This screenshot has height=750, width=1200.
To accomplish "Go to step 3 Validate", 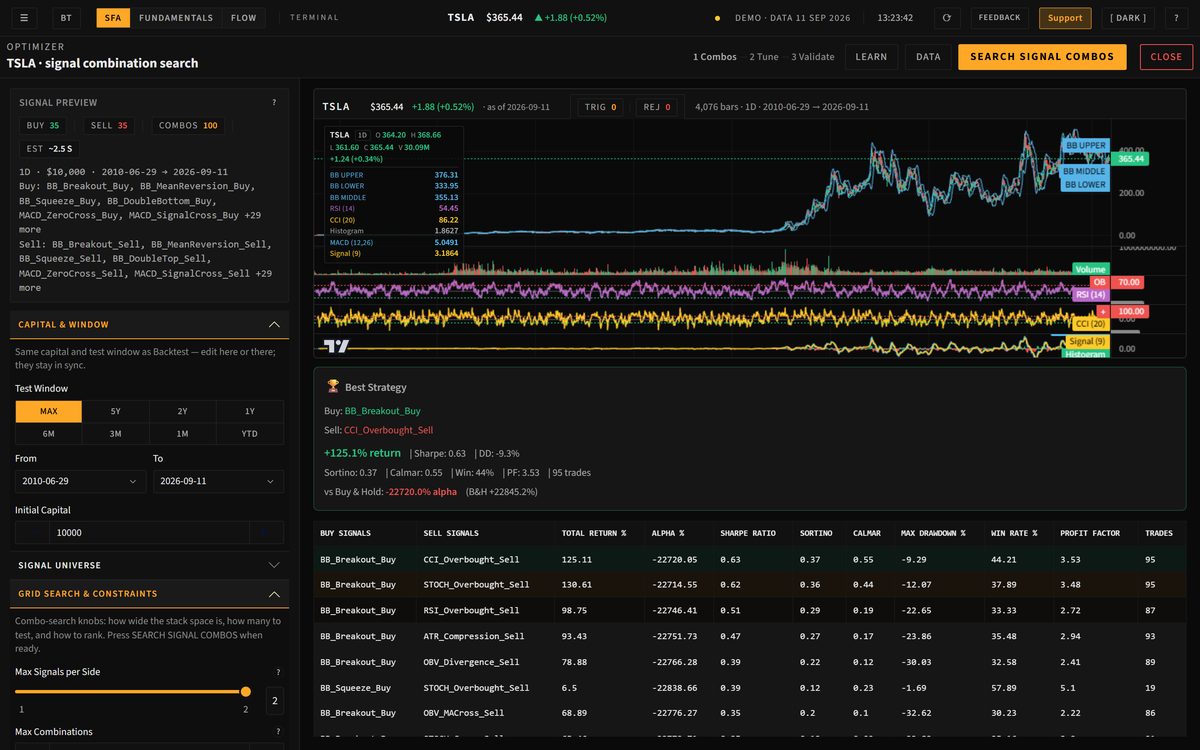I will pyautogui.click(x=812, y=57).
